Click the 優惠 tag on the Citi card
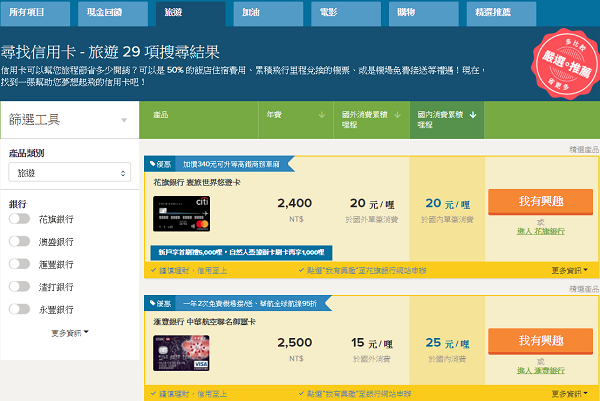The height and width of the screenshot is (401, 600). pyautogui.click(x=160, y=164)
